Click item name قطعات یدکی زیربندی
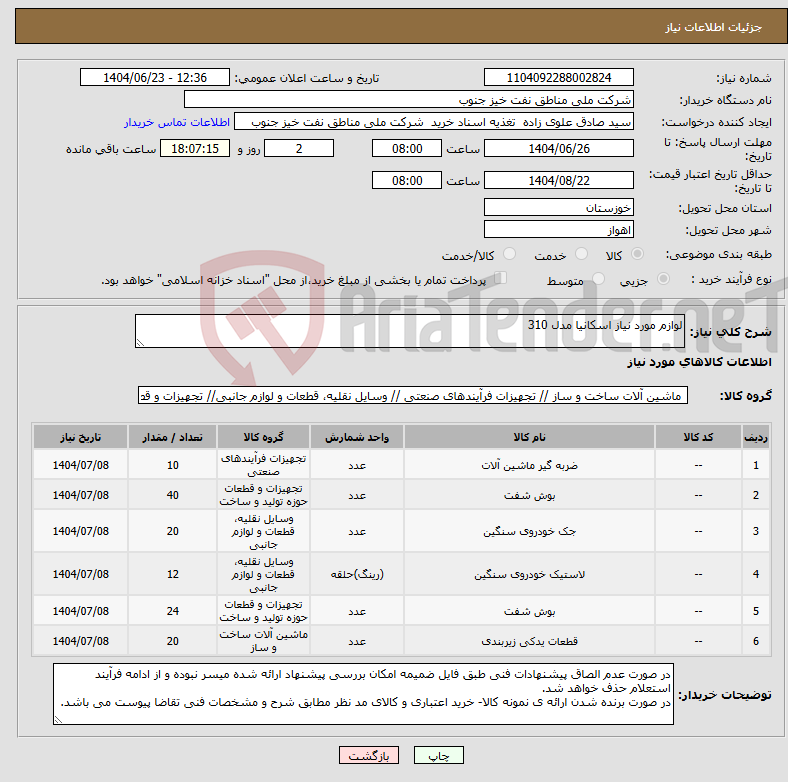The image size is (788, 782). pyautogui.click(x=529, y=641)
